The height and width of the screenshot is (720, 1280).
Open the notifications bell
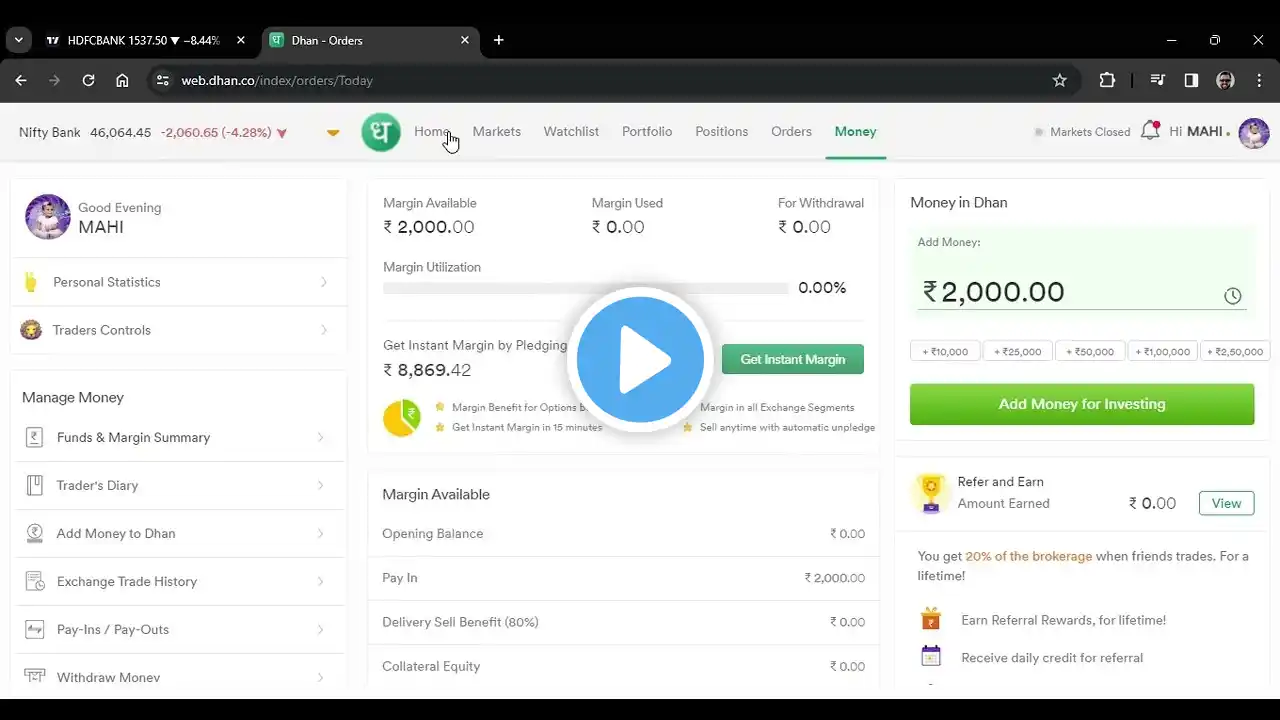tap(1150, 131)
